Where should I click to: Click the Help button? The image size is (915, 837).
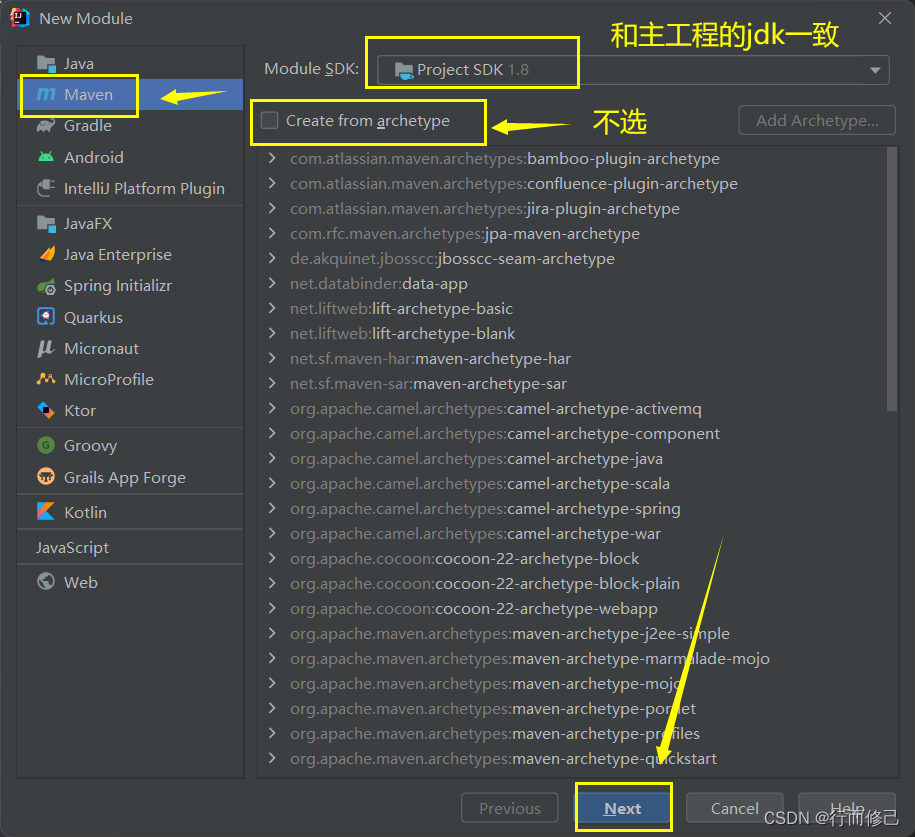pyautogui.click(x=847, y=808)
